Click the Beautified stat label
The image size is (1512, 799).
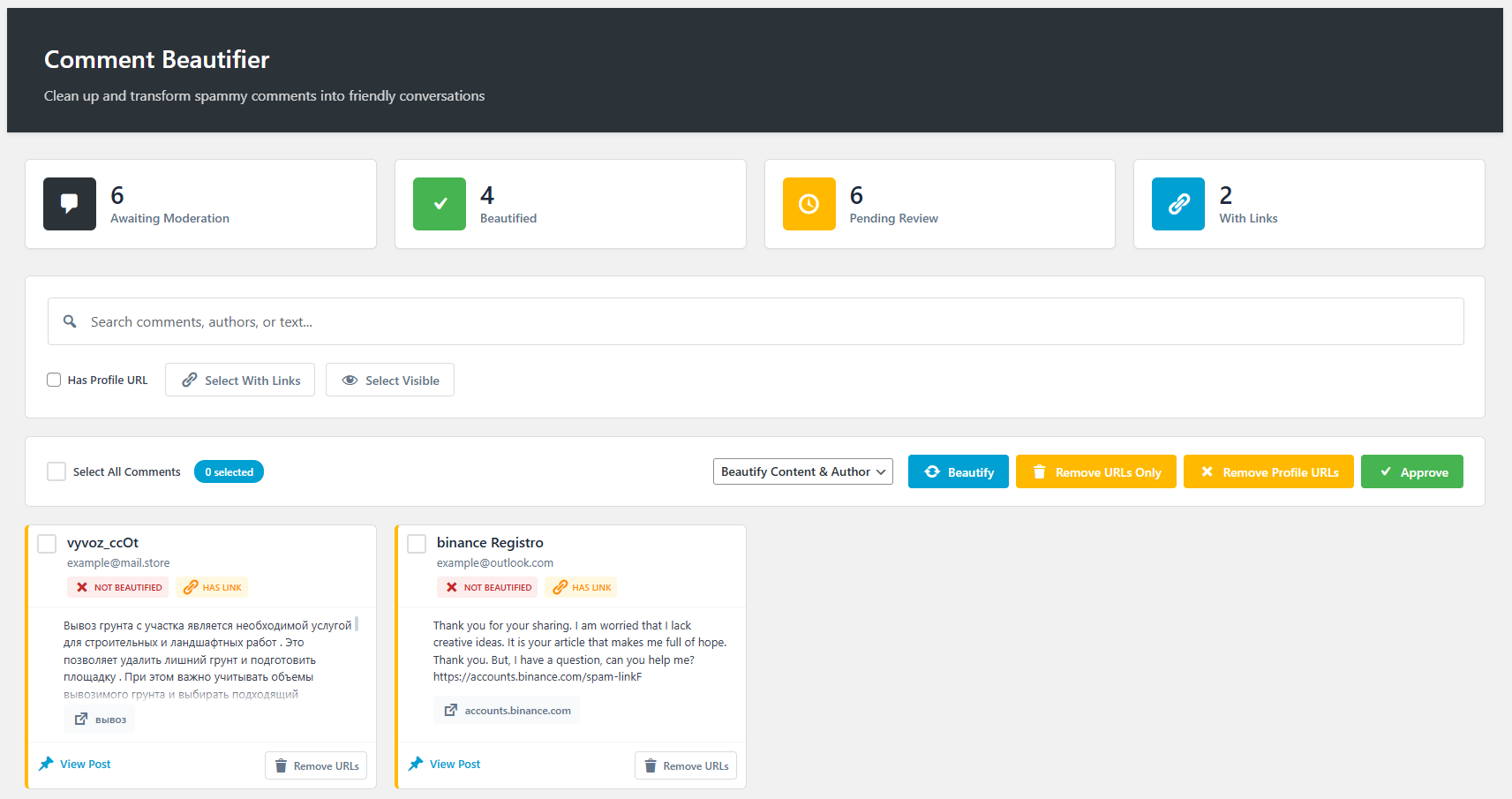(x=508, y=218)
